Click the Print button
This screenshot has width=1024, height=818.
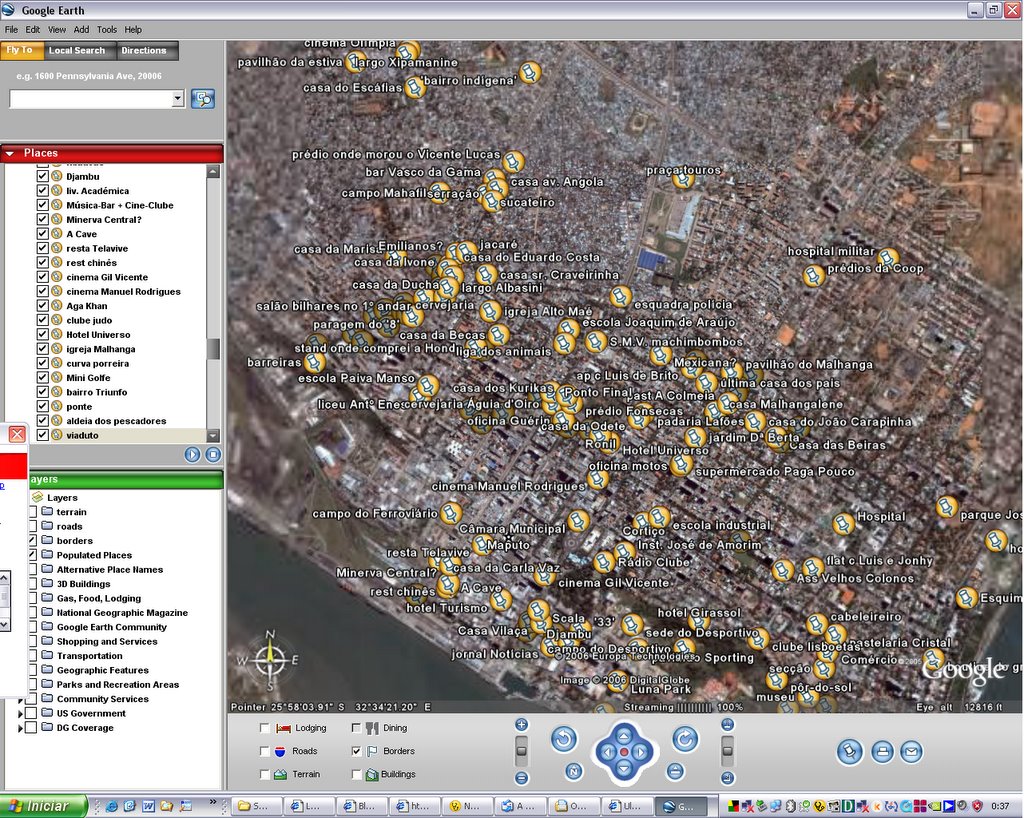tap(882, 752)
